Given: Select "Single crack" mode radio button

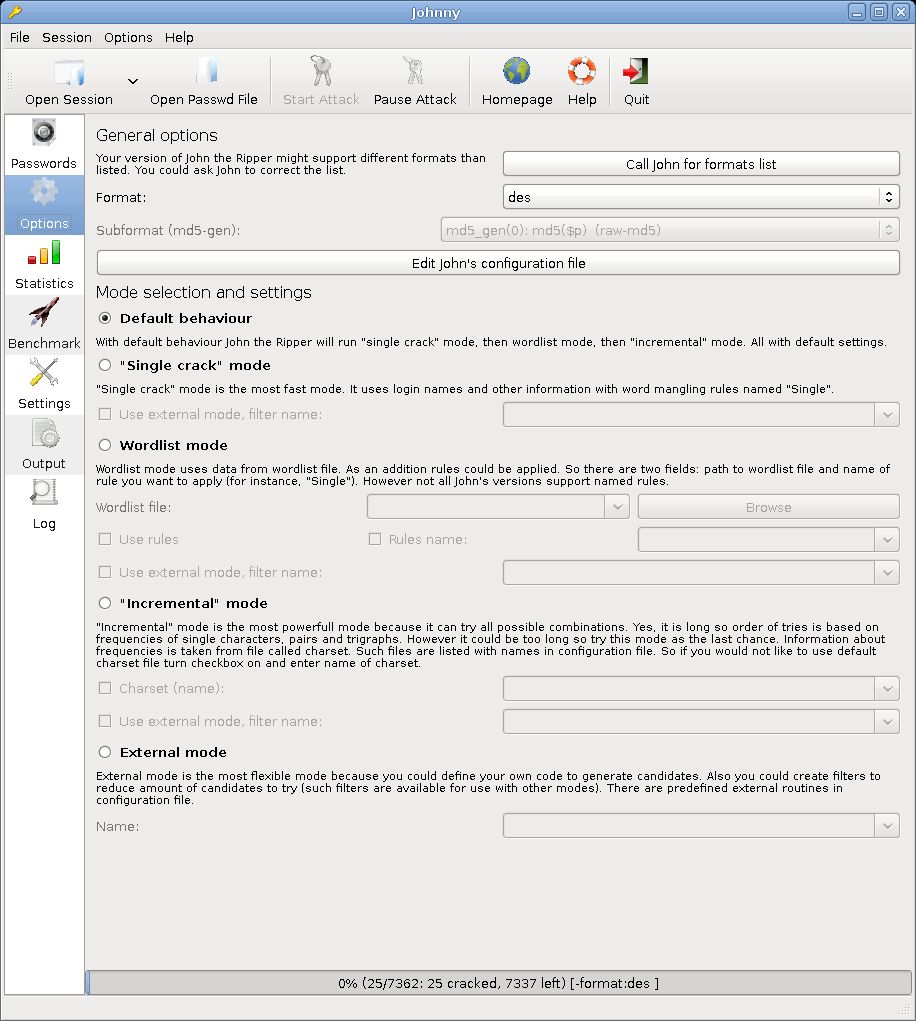Looking at the screenshot, I should coord(105,365).
